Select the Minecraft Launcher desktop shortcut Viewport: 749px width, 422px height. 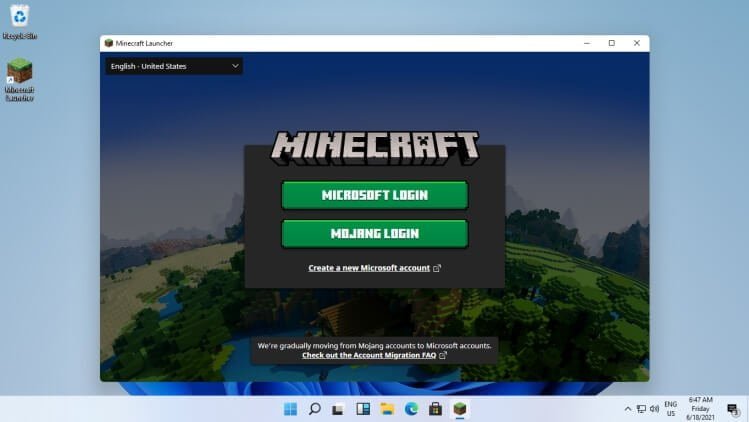point(20,79)
